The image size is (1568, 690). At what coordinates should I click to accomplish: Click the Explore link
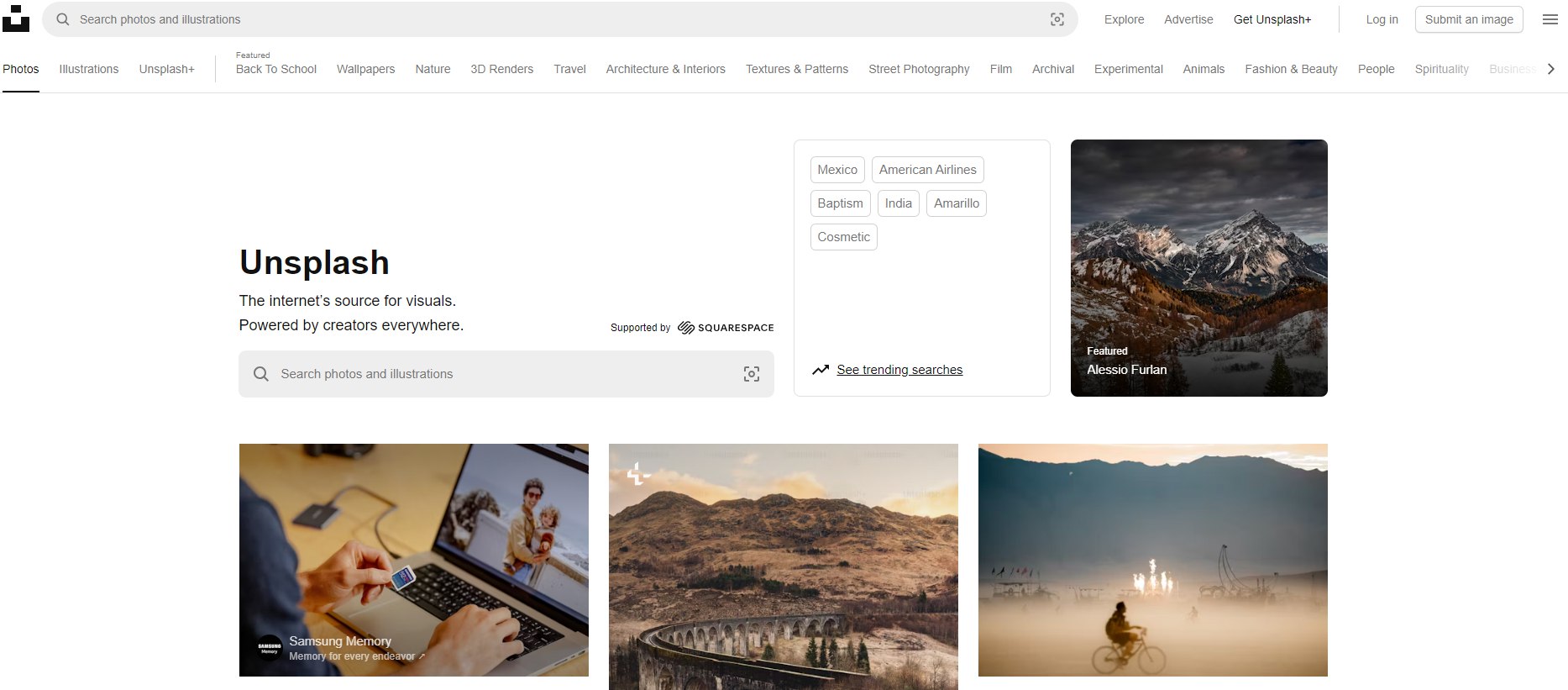(1124, 19)
